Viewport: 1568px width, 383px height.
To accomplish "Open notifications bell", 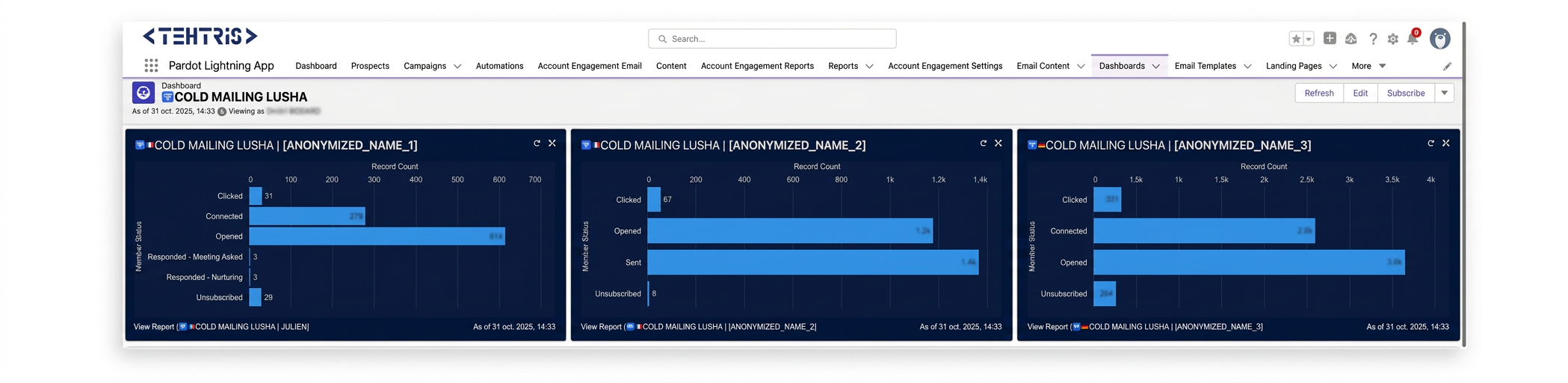I will (1413, 38).
